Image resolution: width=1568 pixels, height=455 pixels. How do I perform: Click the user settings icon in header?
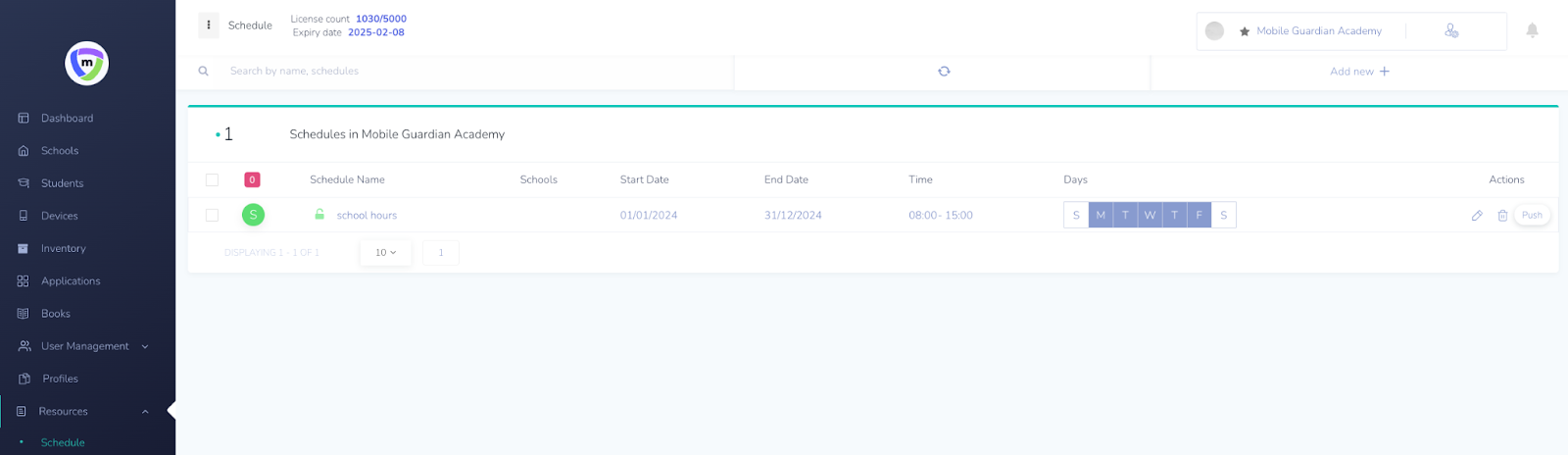tap(1451, 31)
